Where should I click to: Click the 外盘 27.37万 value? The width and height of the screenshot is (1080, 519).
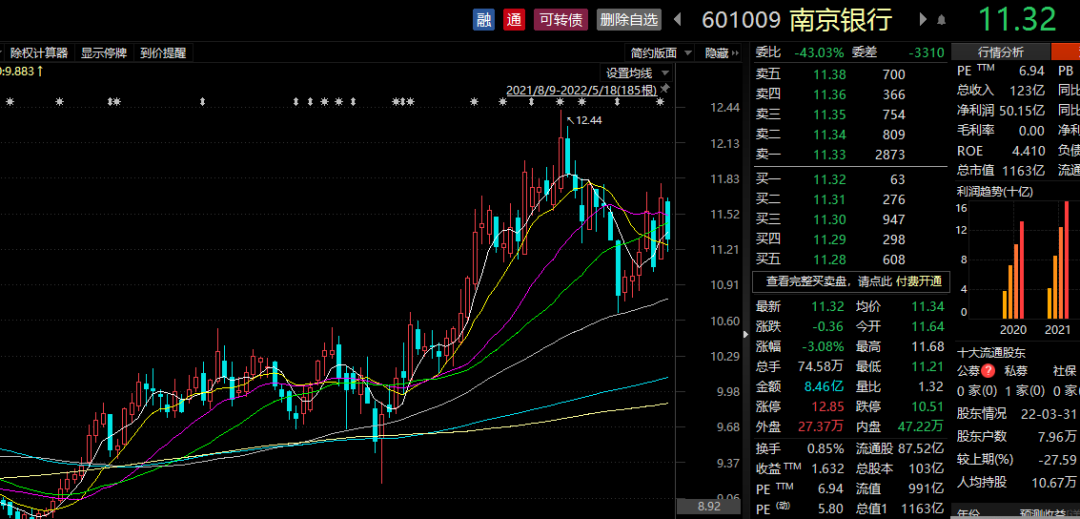pyautogui.click(x=821, y=427)
